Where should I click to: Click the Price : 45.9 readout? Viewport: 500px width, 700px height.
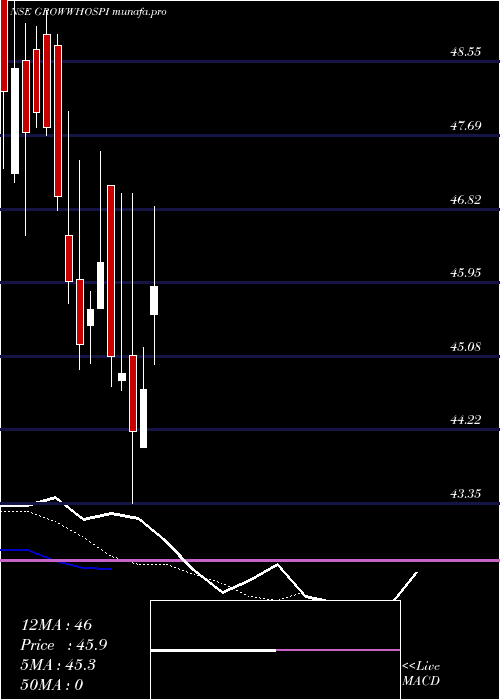(x=63, y=645)
